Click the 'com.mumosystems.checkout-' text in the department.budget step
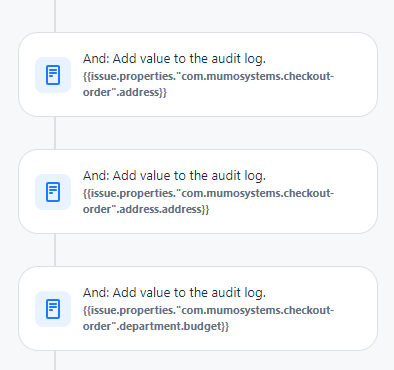This screenshot has height=370, width=394. 258,310
